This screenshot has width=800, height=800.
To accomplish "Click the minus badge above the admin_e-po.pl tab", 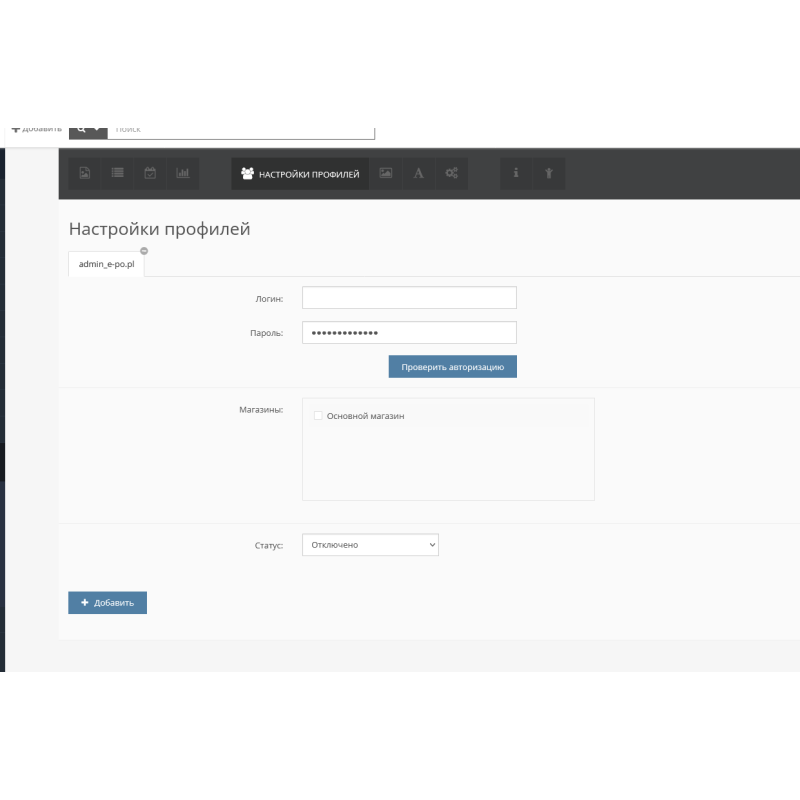I will click(144, 250).
